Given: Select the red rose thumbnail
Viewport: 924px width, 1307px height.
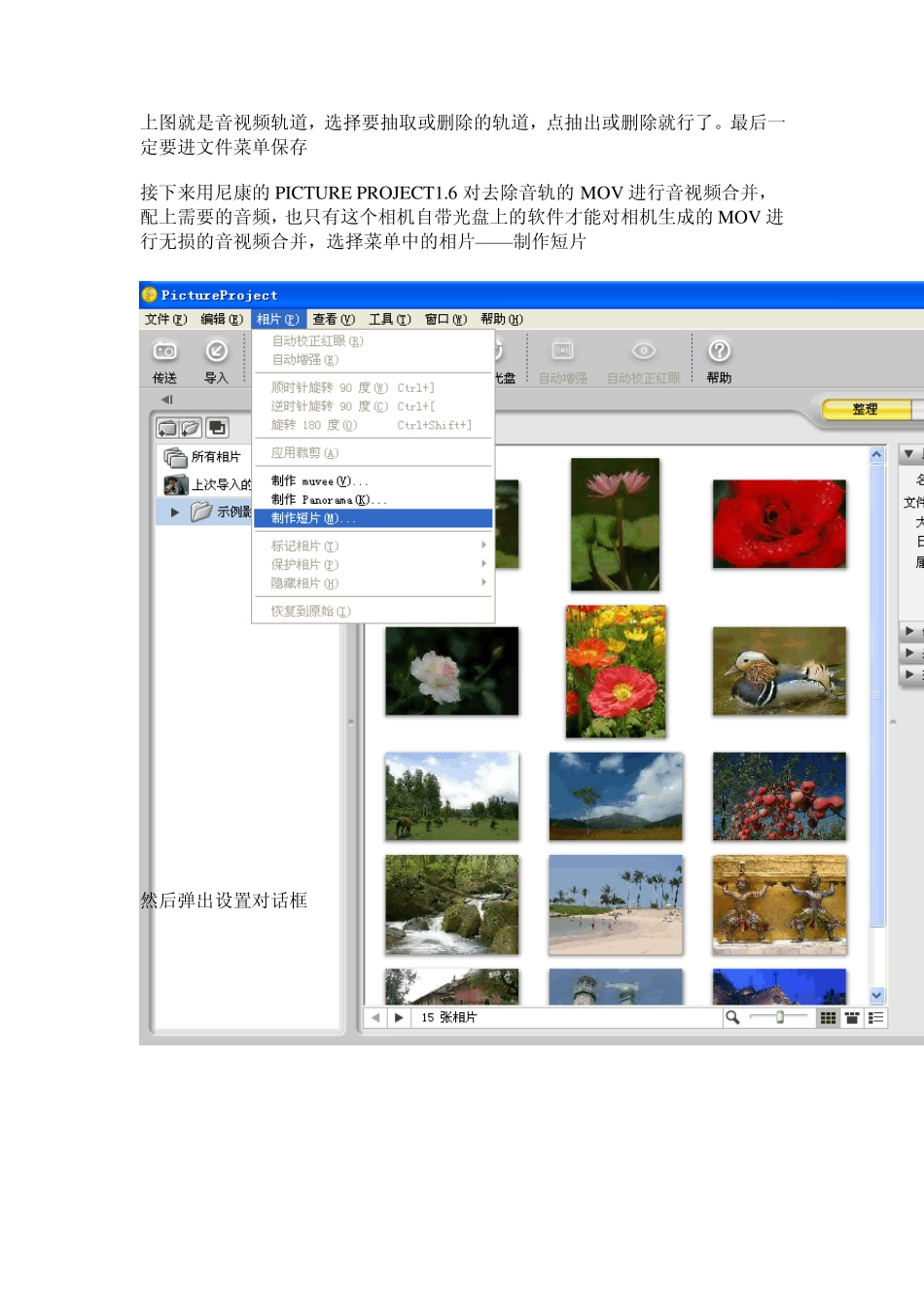Looking at the screenshot, I should [x=779, y=524].
